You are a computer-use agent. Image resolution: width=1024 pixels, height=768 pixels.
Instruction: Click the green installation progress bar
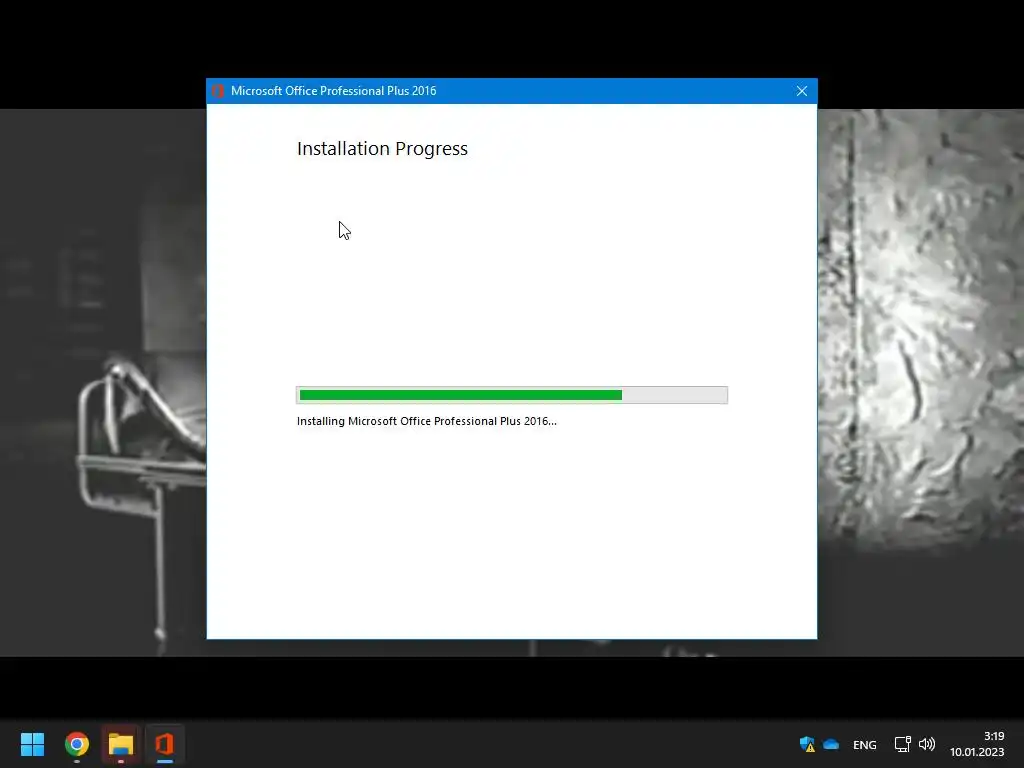point(512,395)
